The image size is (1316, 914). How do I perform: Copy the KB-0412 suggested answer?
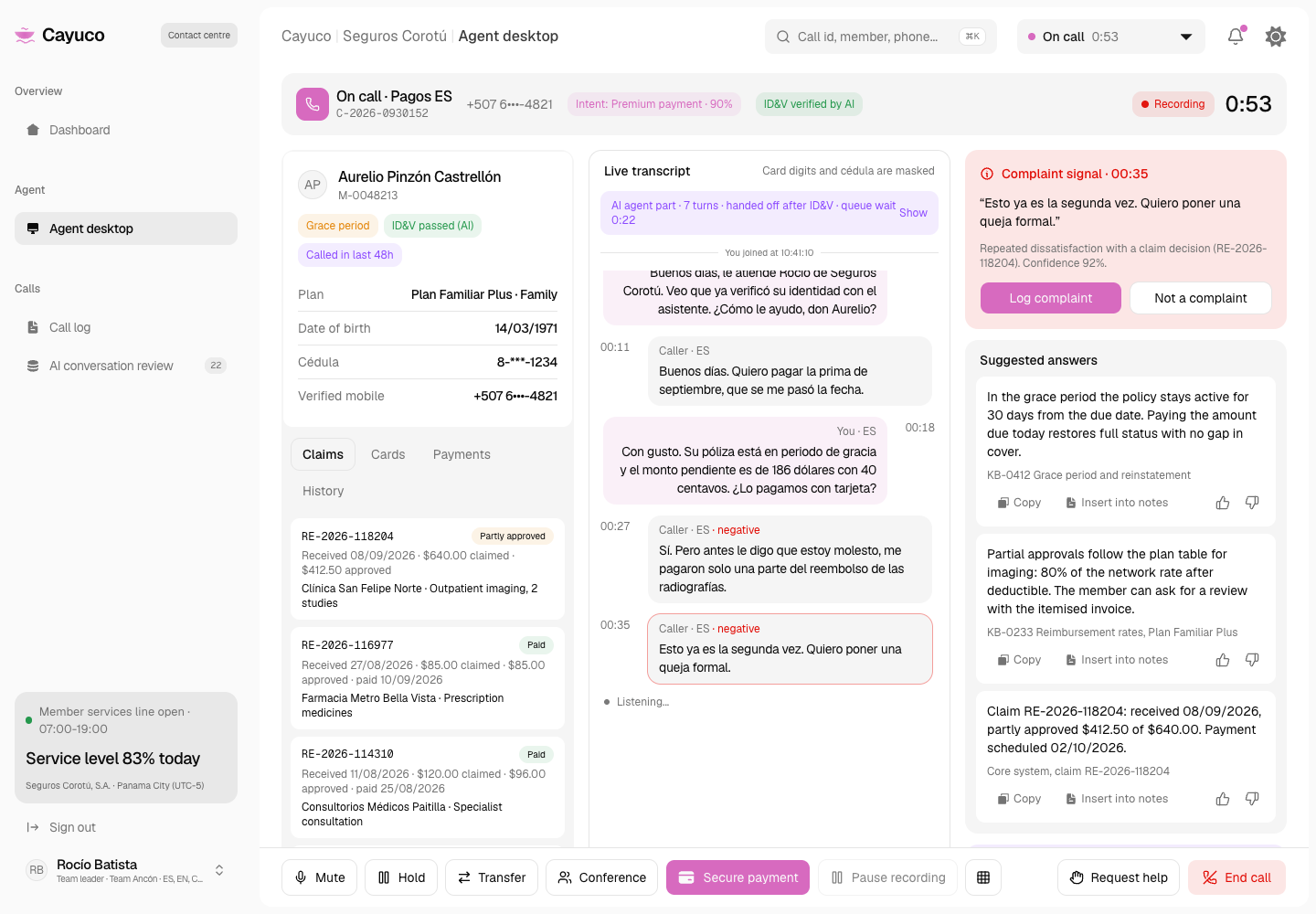pyautogui.click(x=1019, y=503)
